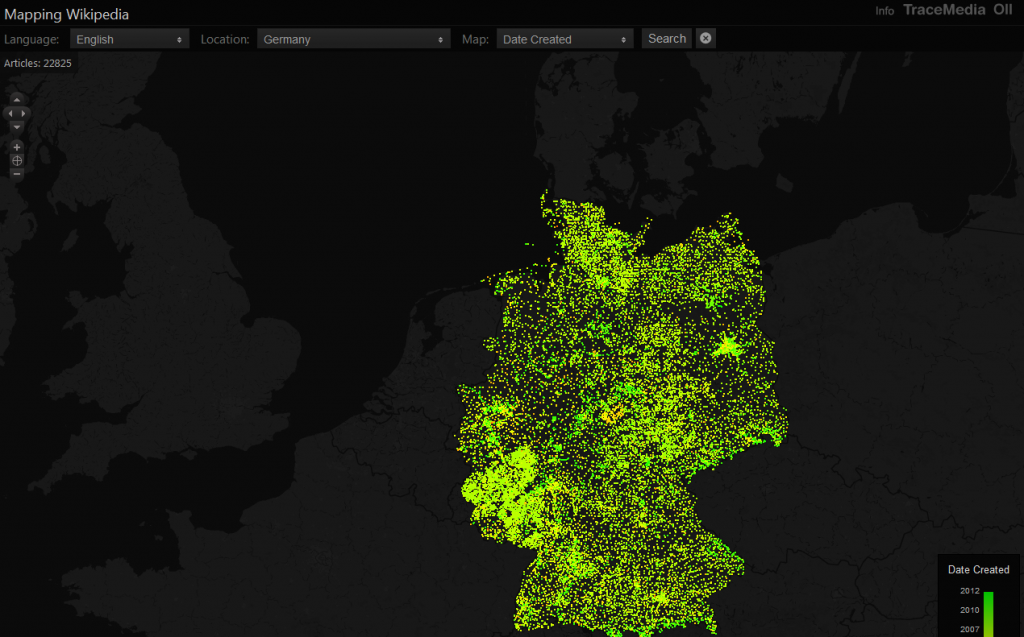
Task: Clear the search with the X icon
Action: [705, 38]
